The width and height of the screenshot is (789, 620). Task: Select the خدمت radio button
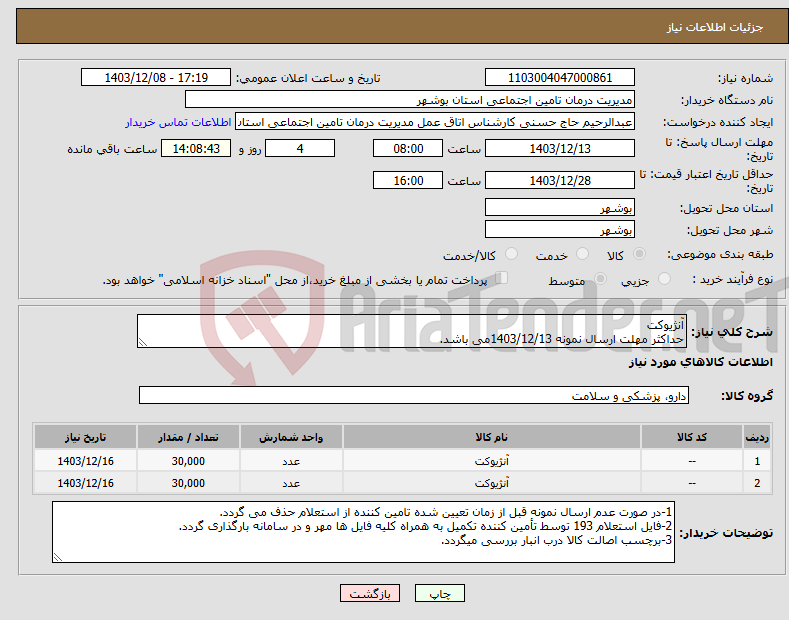582,254
